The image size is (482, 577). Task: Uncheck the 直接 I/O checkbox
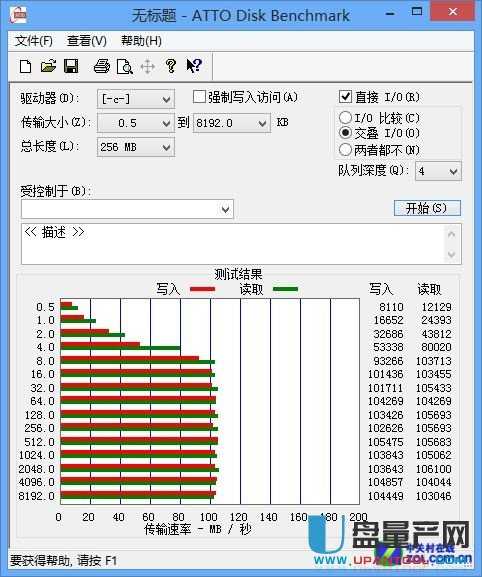tap(345, 97)
